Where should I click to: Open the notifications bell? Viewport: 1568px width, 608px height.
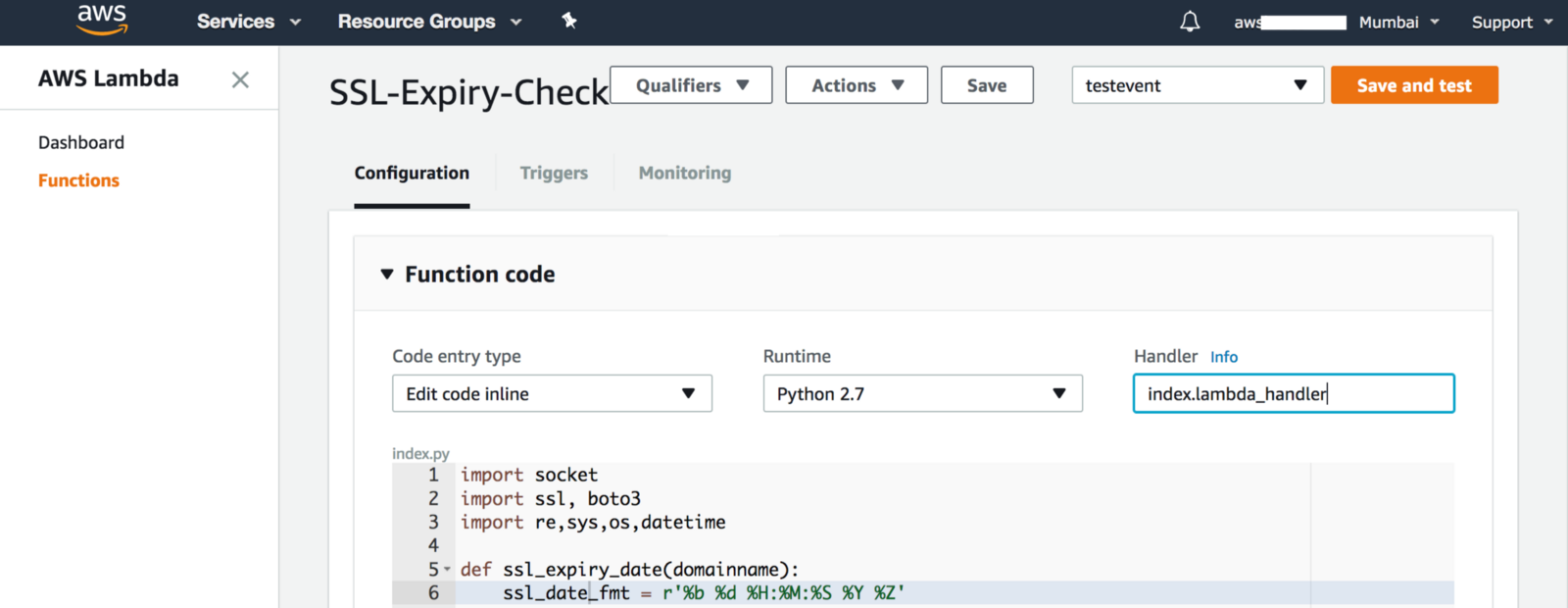(x=1190, y=22)
